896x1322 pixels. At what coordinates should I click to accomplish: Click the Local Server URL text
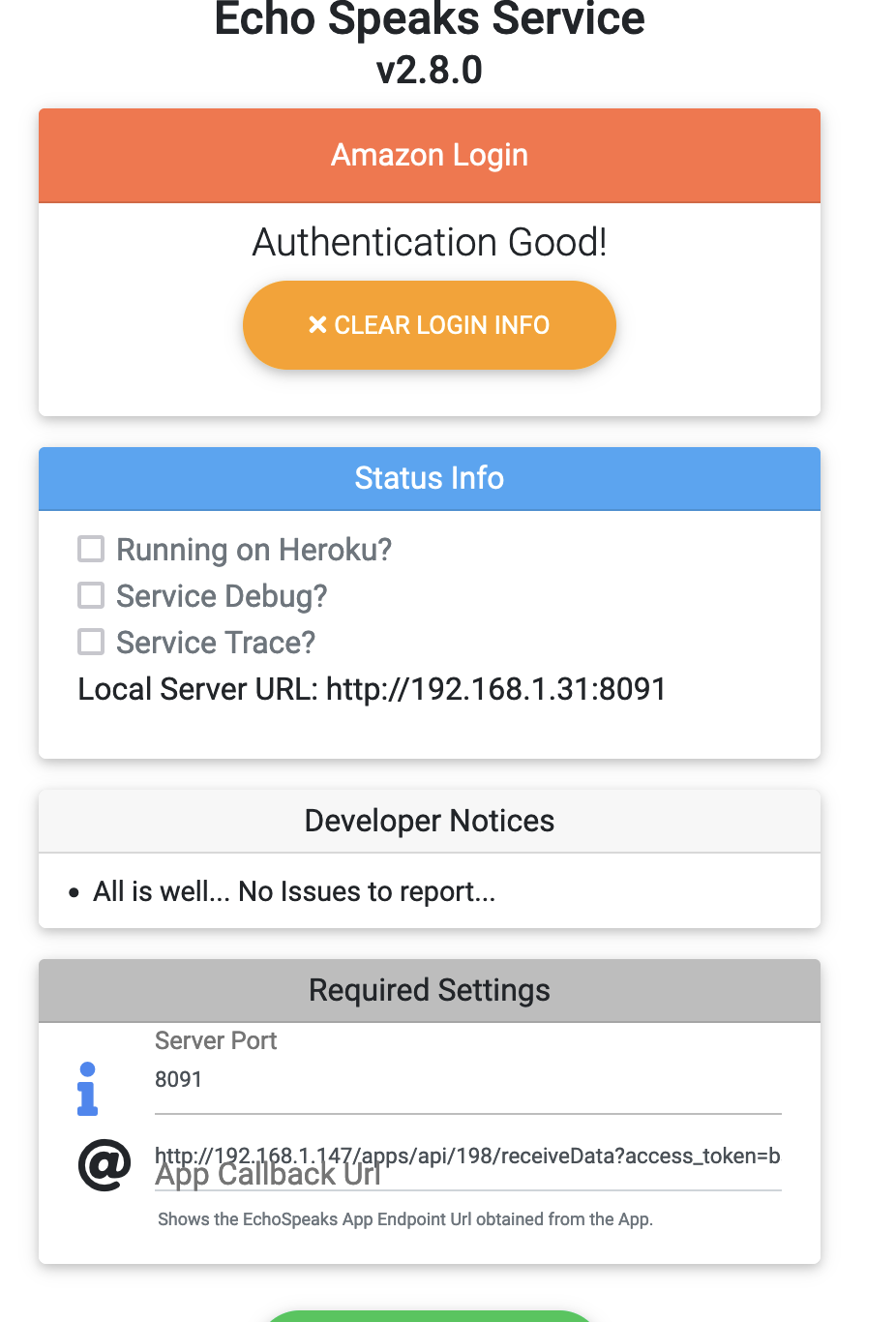(373, 689)
